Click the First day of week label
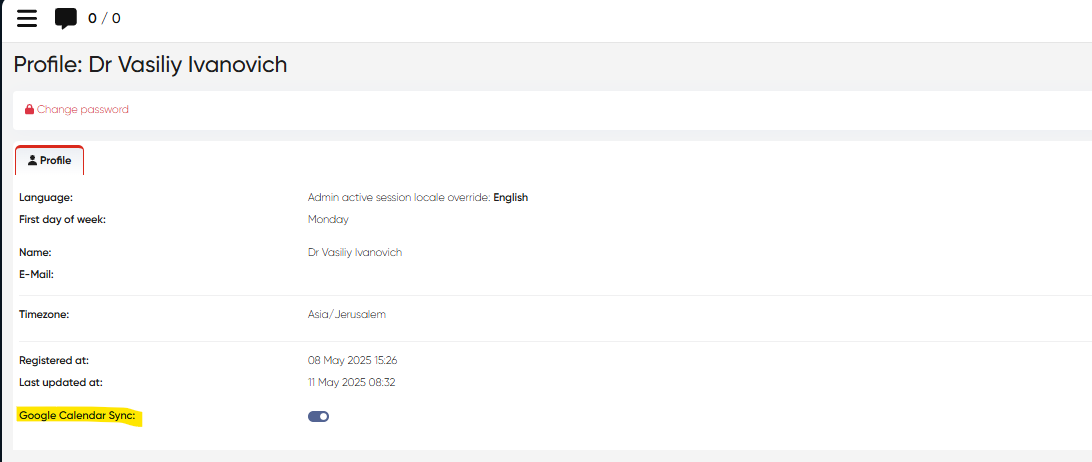The image size is (1092, 462). tap(62, 219)
